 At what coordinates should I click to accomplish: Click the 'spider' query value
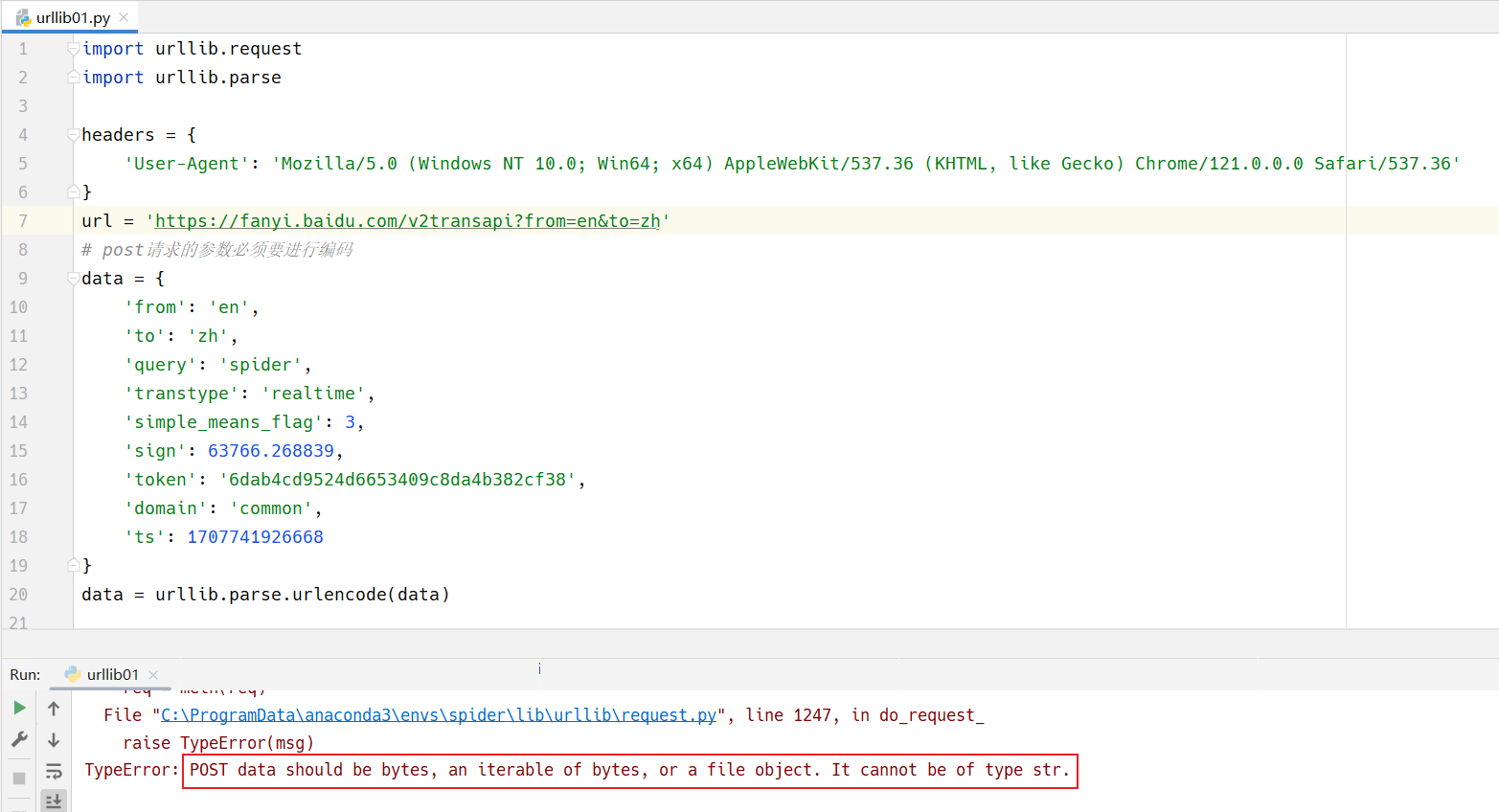(261, 365)
